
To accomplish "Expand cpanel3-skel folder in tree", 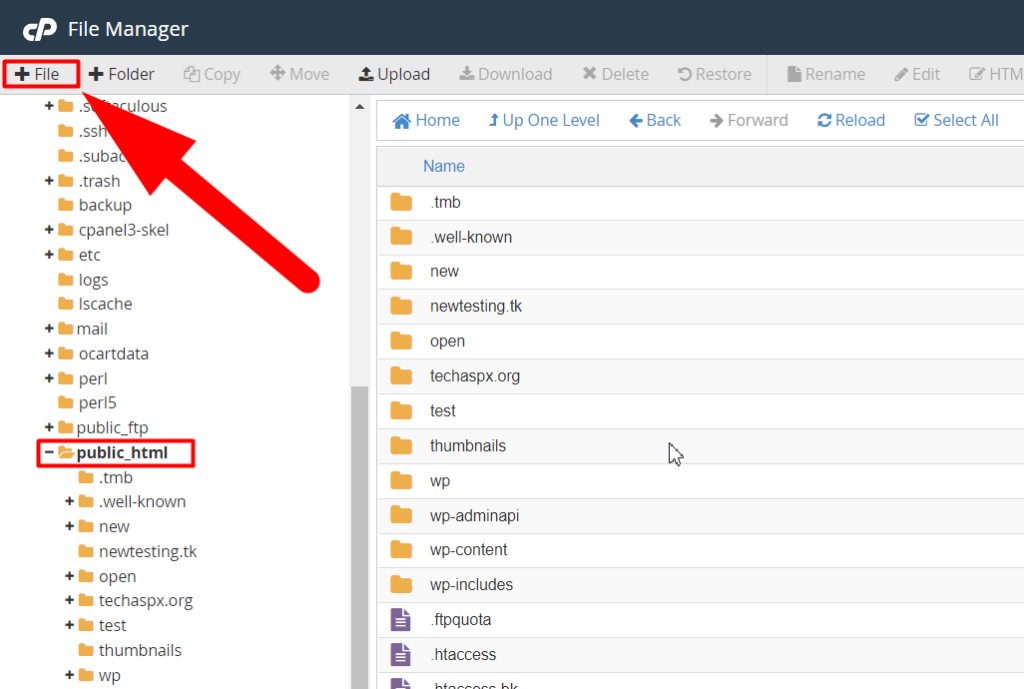I will 49,229.
